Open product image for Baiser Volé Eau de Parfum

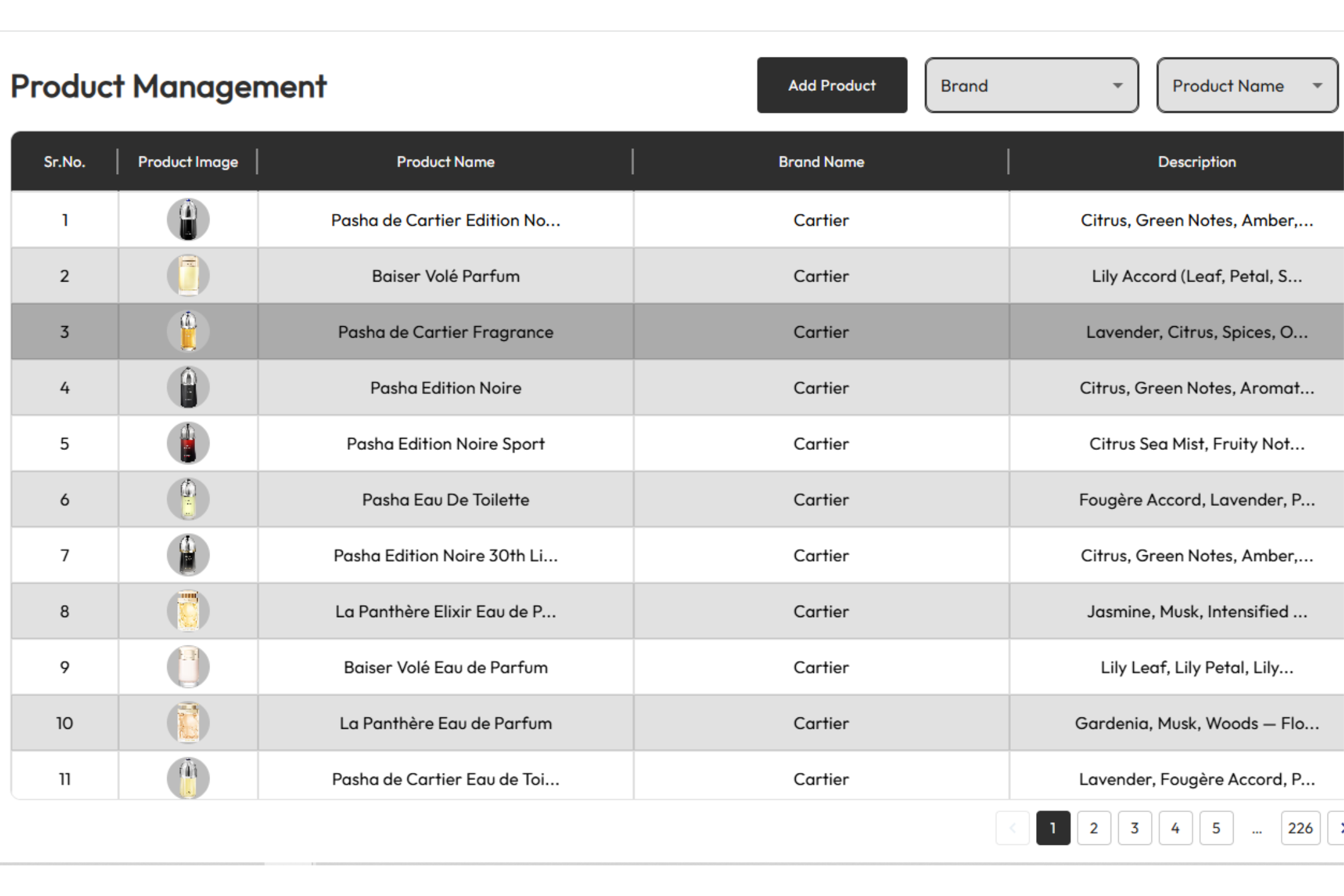click(x=188, y=667)
